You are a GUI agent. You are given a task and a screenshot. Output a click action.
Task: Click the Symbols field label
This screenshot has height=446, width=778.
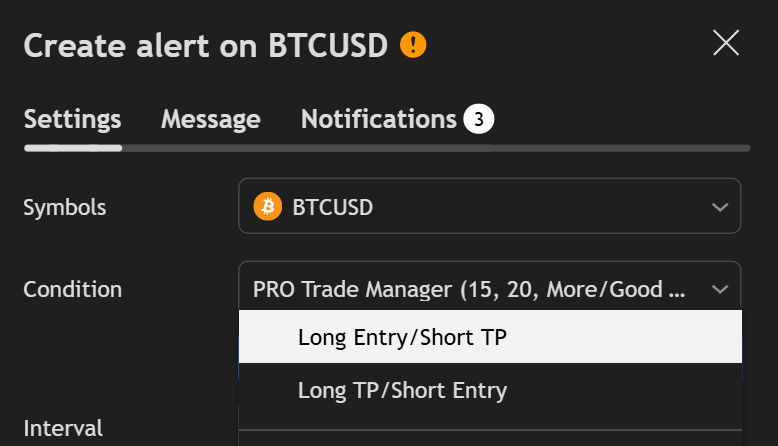64,207
